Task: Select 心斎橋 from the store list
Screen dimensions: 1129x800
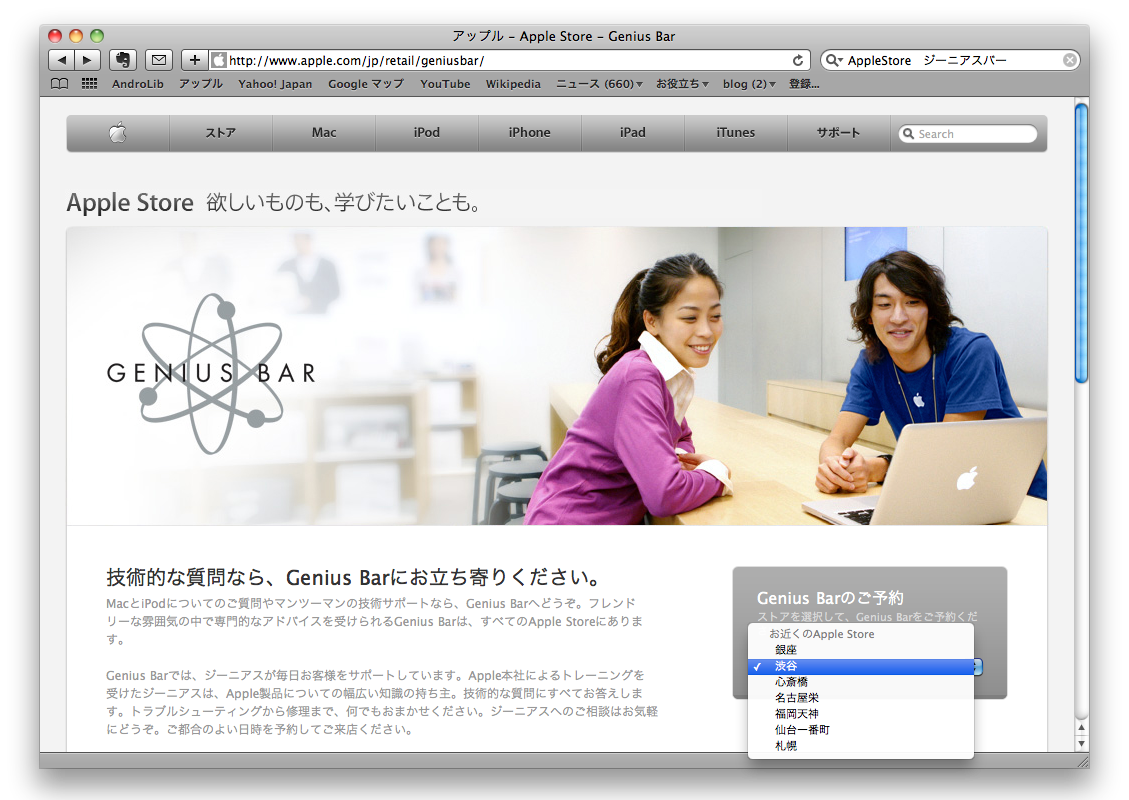Action: pyautogui.click(x=861, y=682)
